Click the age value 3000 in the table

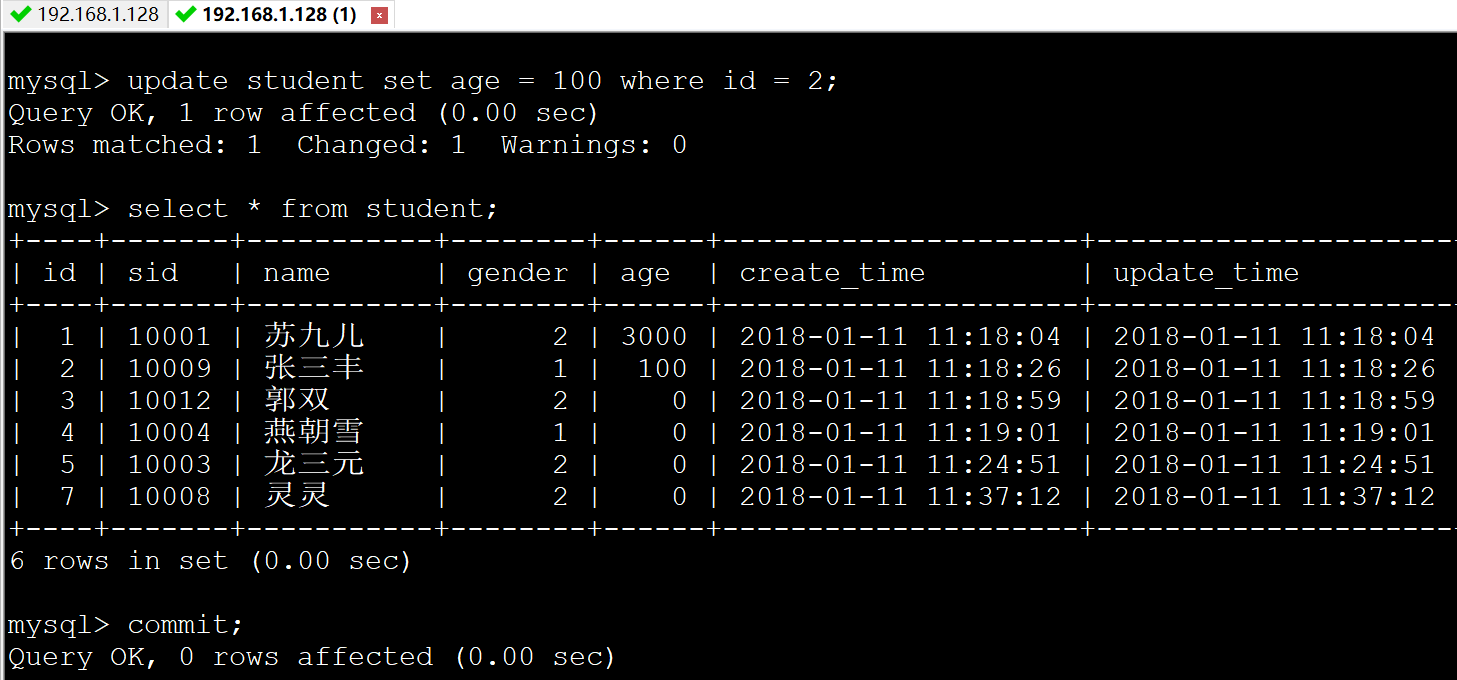point(654,336)
